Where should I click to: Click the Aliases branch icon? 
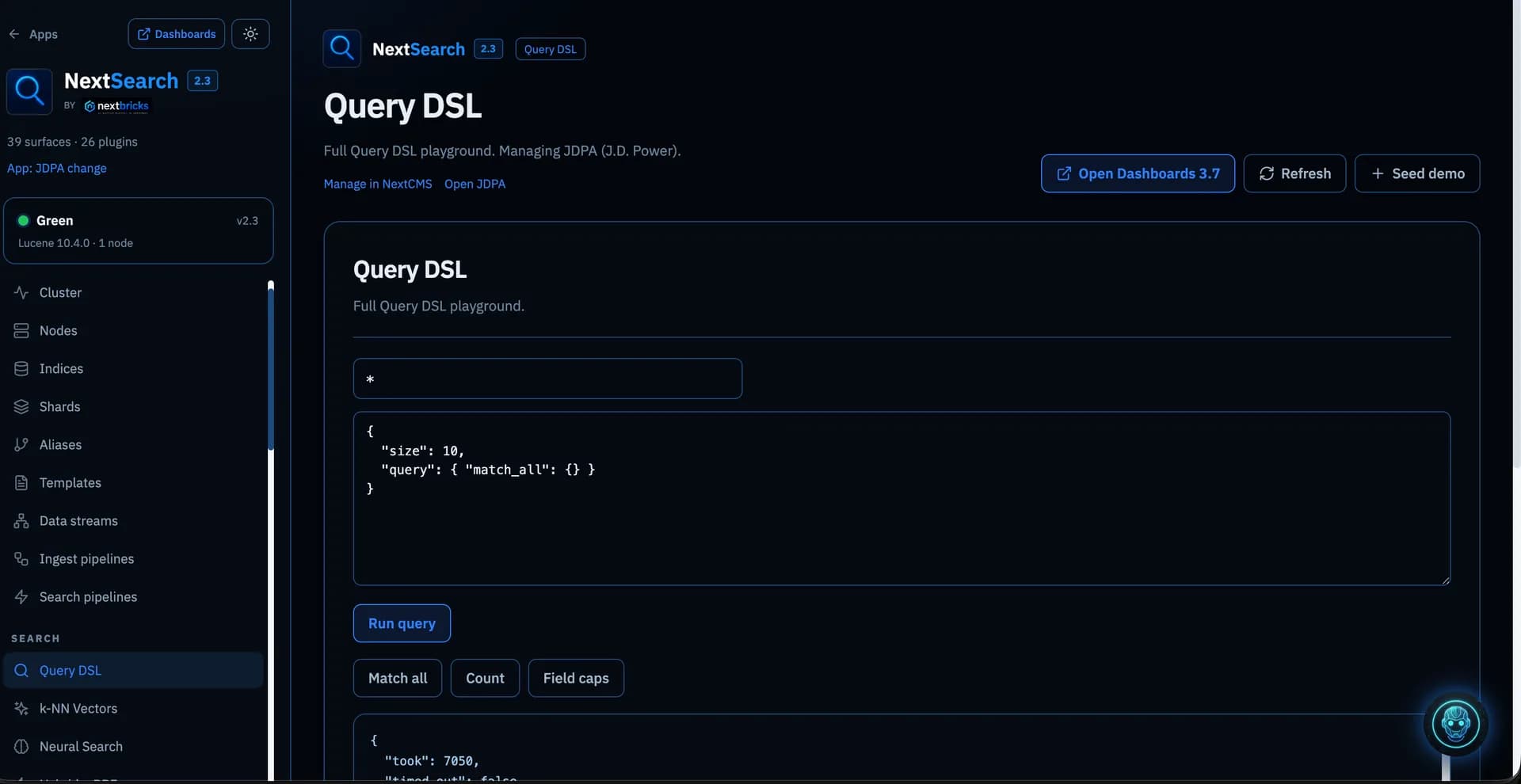21,444
